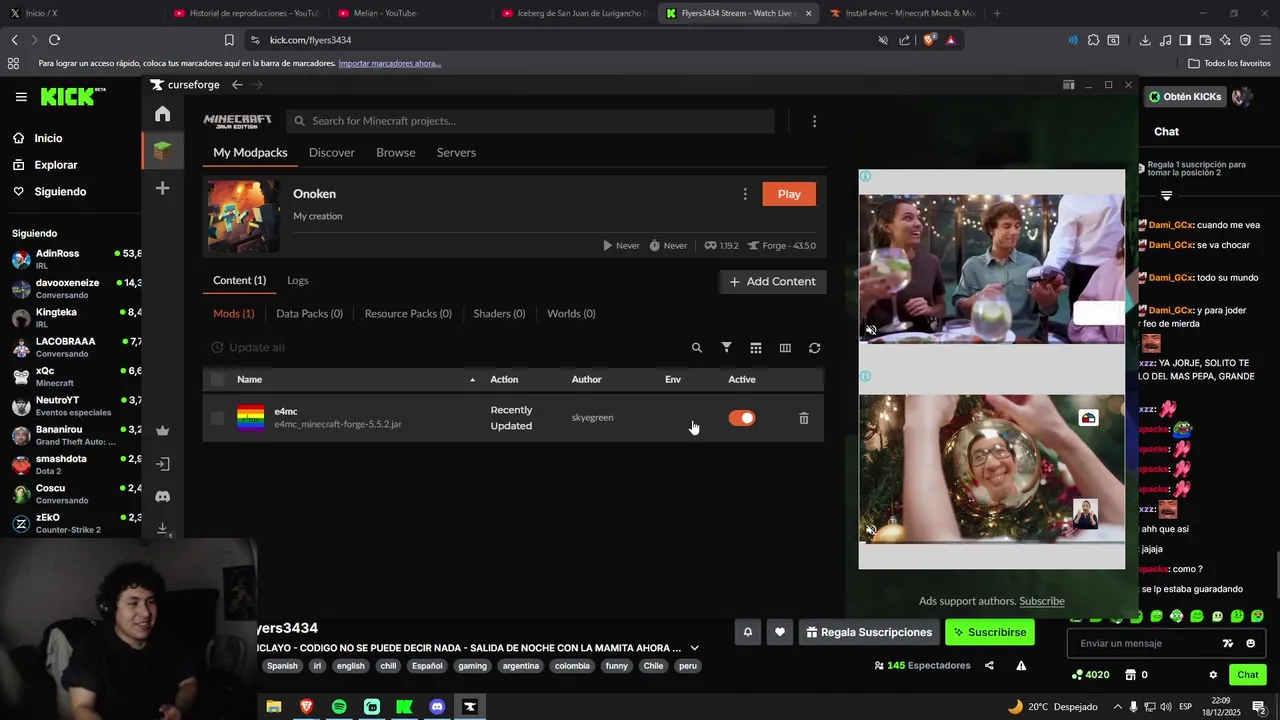Check the e4mc mod row checkbox
The image size is (1280, 720).
coord(217,418)
